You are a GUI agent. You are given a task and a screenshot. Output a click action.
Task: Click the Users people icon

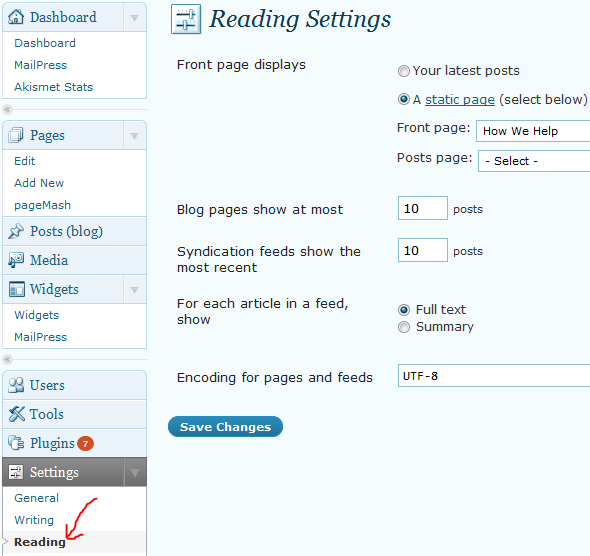point(16,385)
